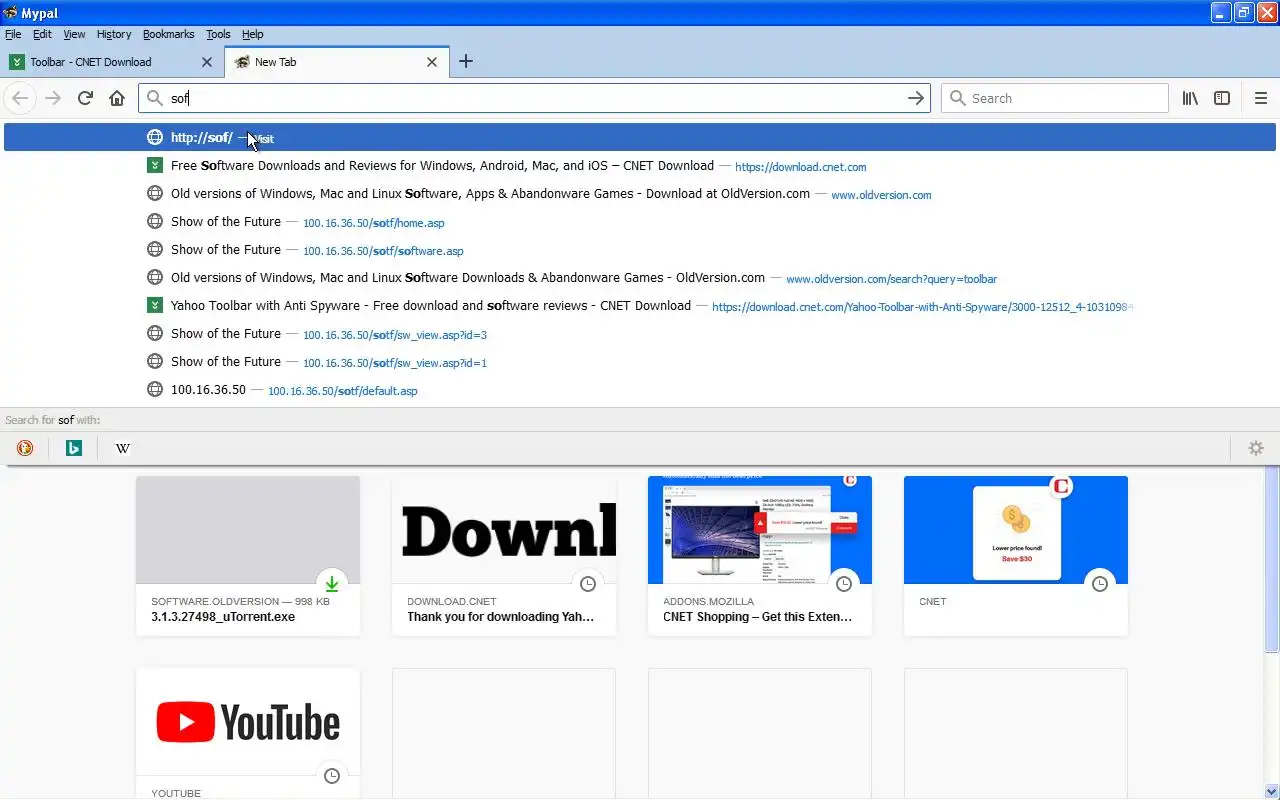Screen dimensions: 1280x800
Task: Reload the current page
Action: click(85, 98)
